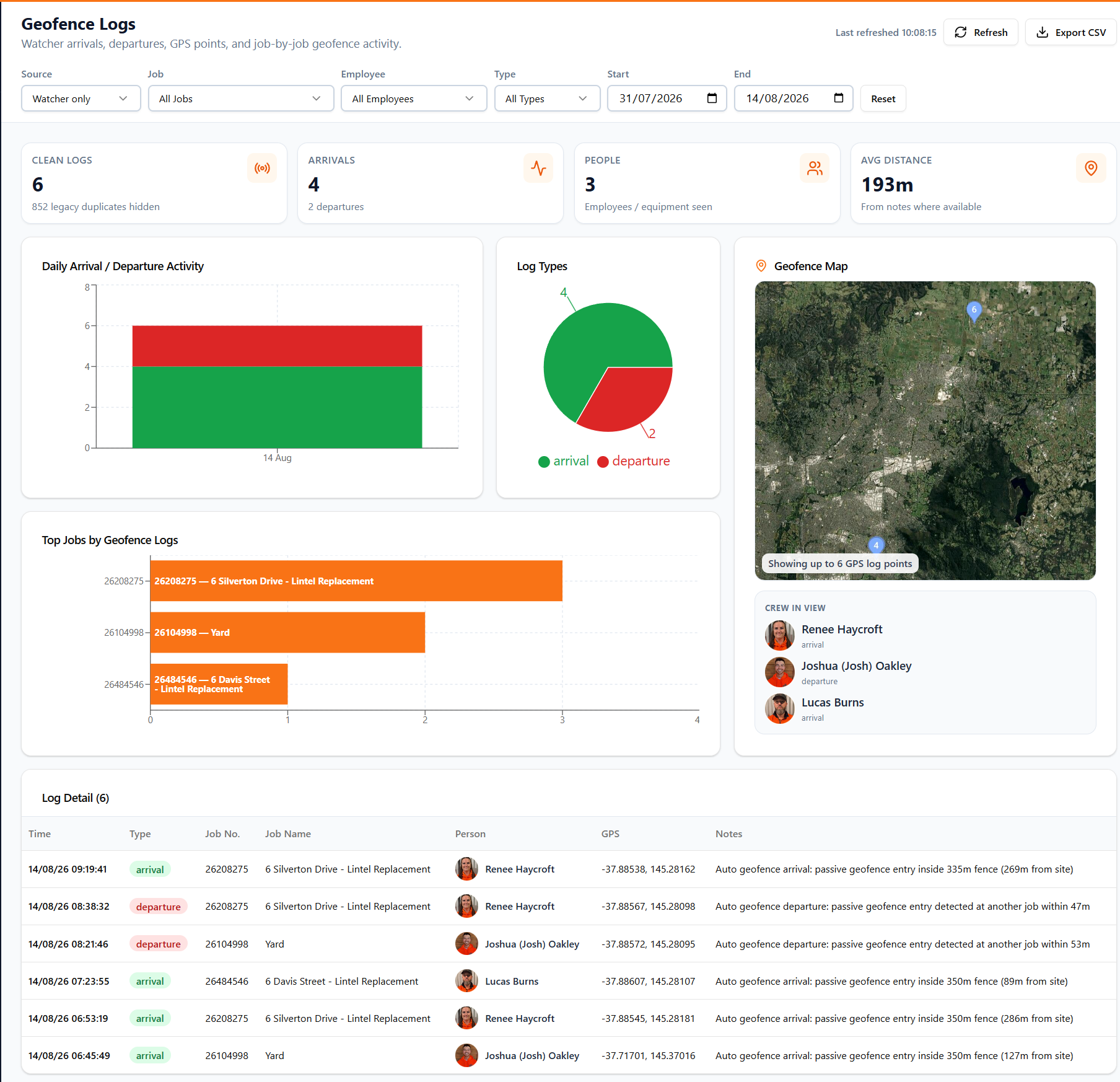Click time cell 14/08/26 06:53:19
This screenshot has height=1082, width=1120.
tap(68, 1018)
